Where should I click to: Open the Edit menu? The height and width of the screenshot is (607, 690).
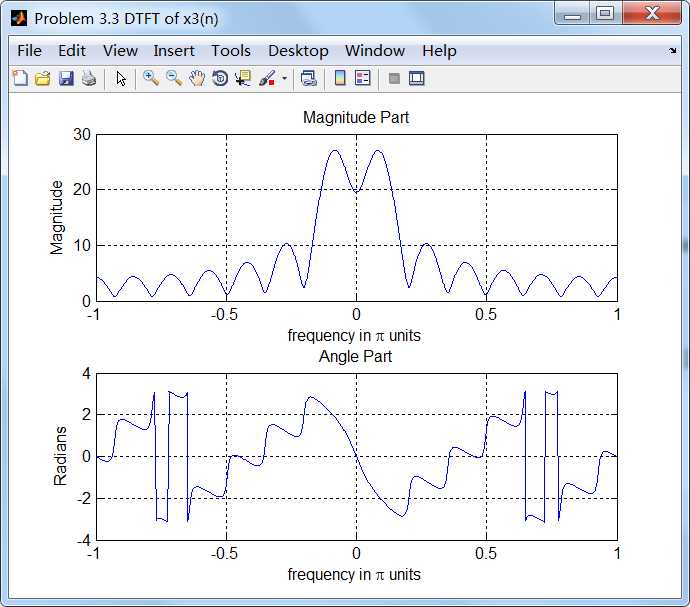[72, 51]
